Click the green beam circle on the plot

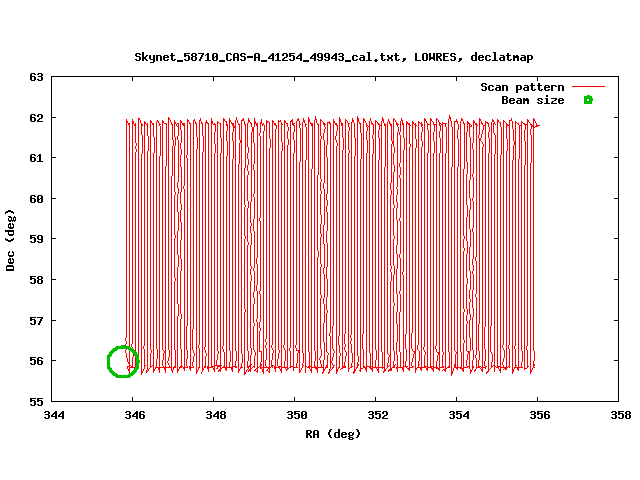(123, 362)
